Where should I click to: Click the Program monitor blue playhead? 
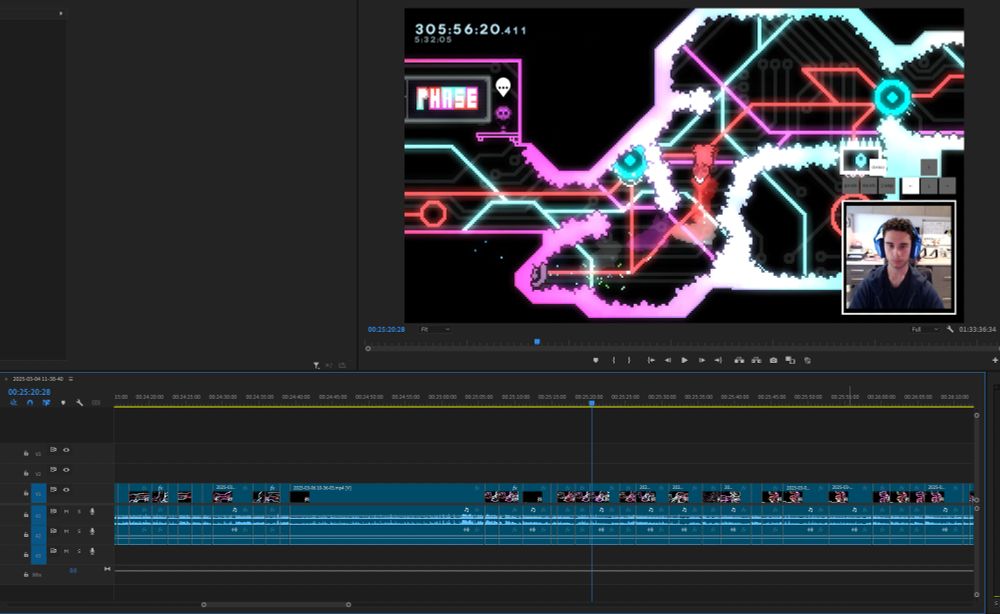pyautogui.click(x=537, y=342)
